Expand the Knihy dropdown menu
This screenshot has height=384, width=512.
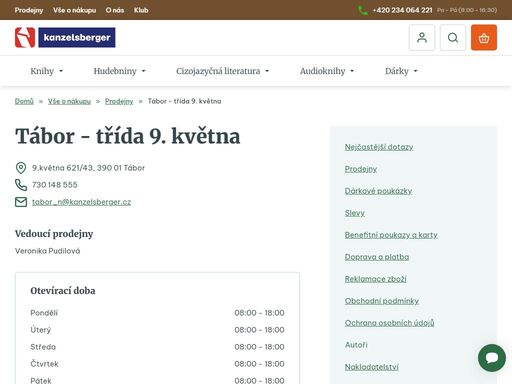point(47,71)
